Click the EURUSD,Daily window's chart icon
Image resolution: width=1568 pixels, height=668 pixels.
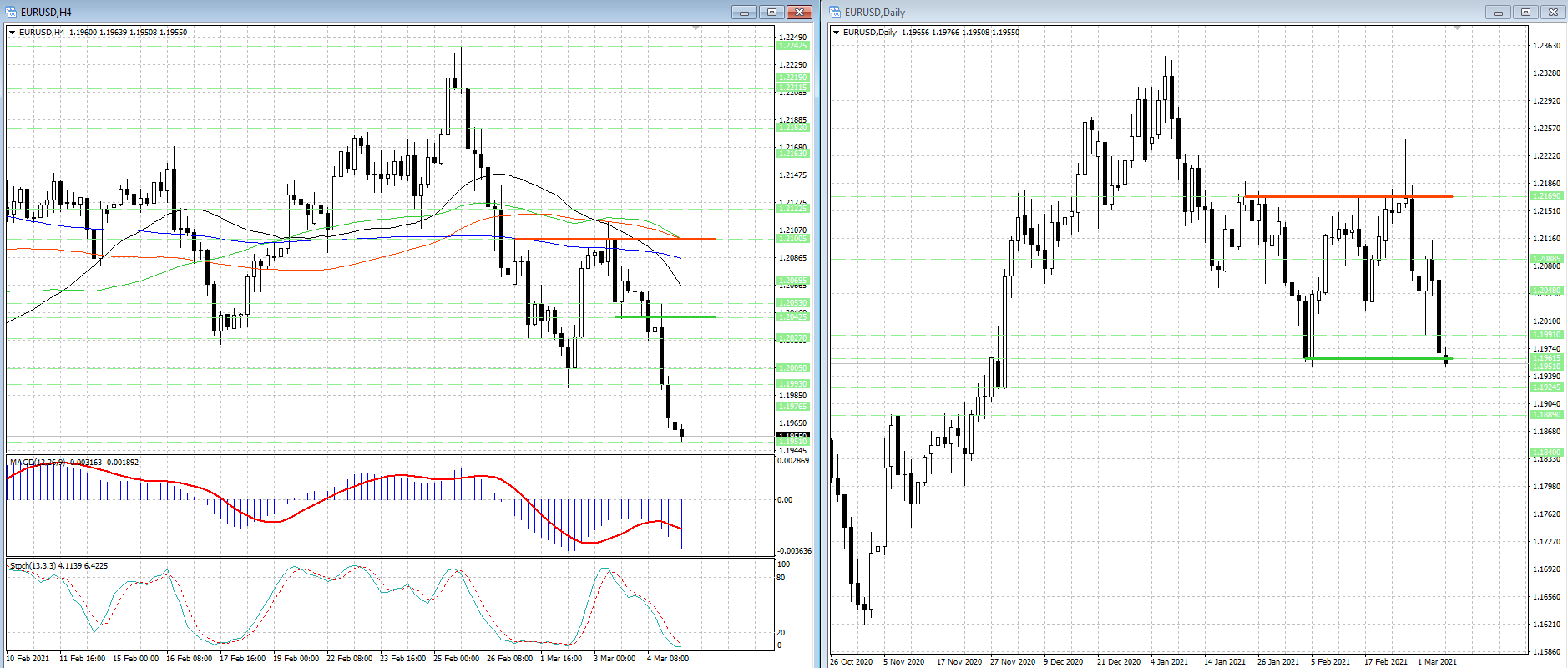tap(835, 12)
